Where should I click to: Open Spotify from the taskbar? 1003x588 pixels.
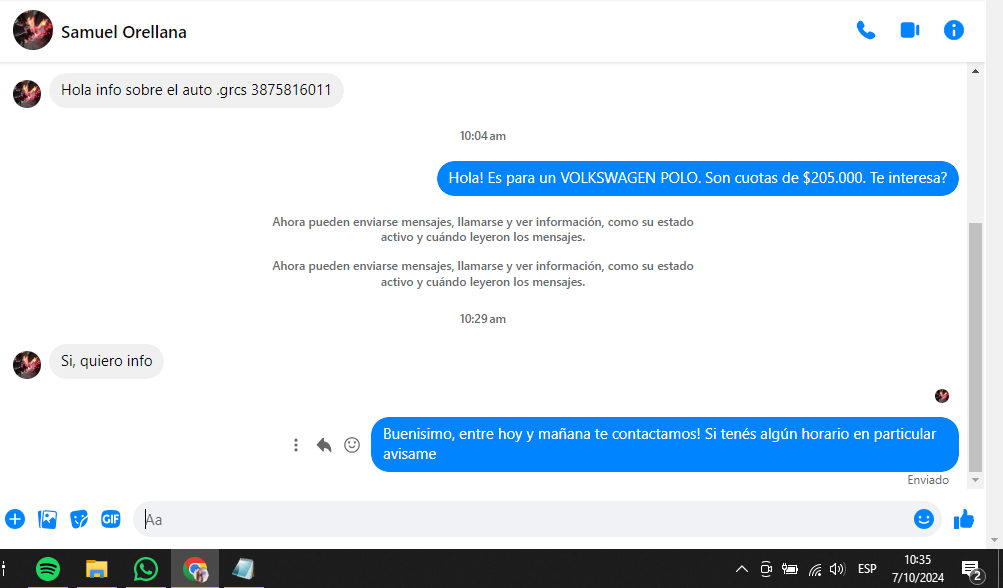click(48, 569)
